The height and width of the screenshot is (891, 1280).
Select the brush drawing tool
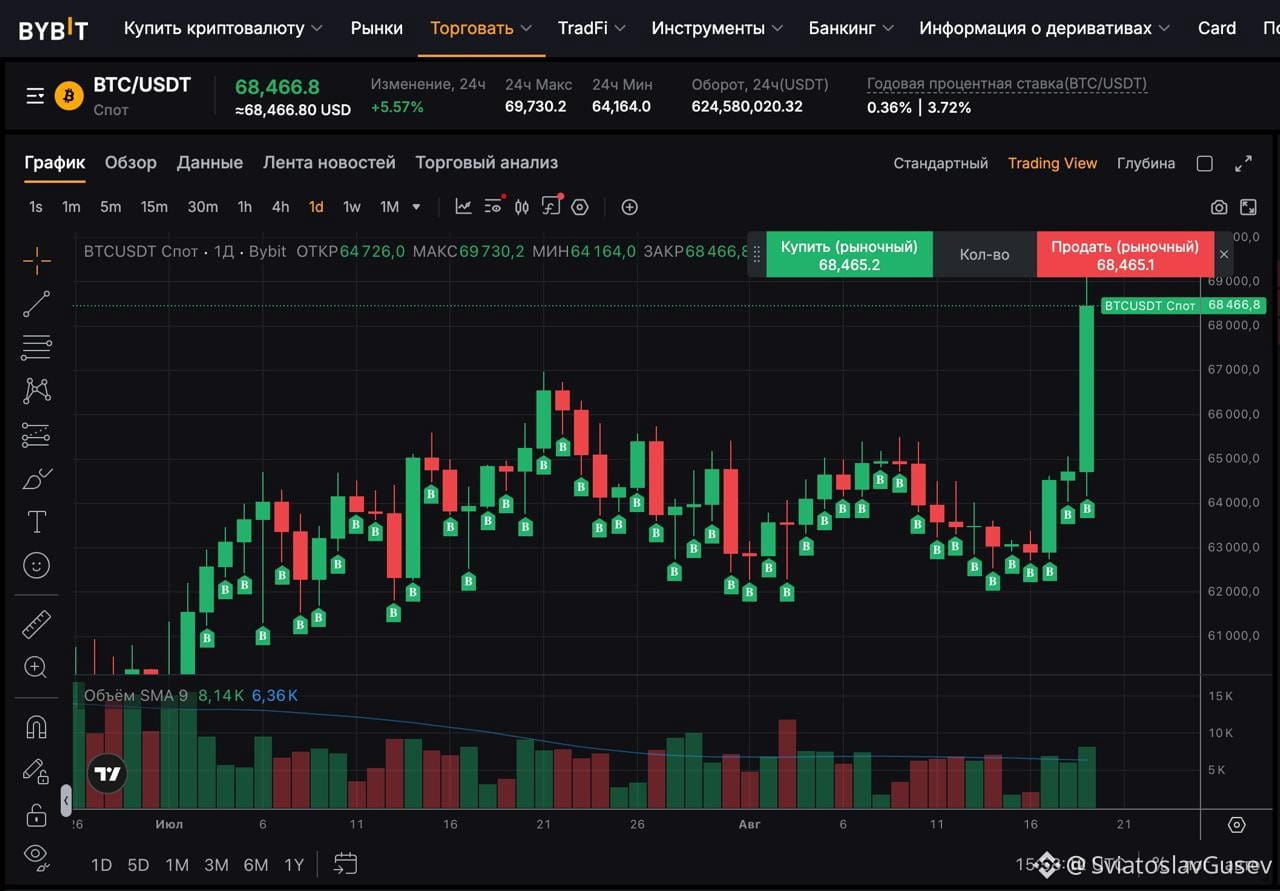click(x=37, y=478)
